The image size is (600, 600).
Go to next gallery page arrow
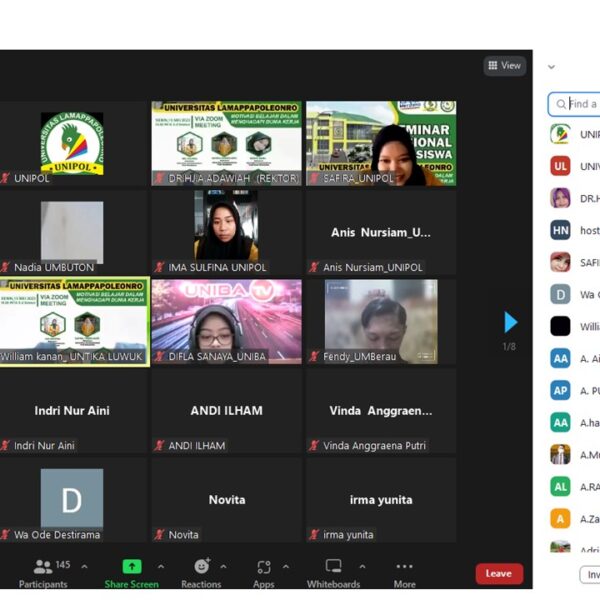coord(511,322)
